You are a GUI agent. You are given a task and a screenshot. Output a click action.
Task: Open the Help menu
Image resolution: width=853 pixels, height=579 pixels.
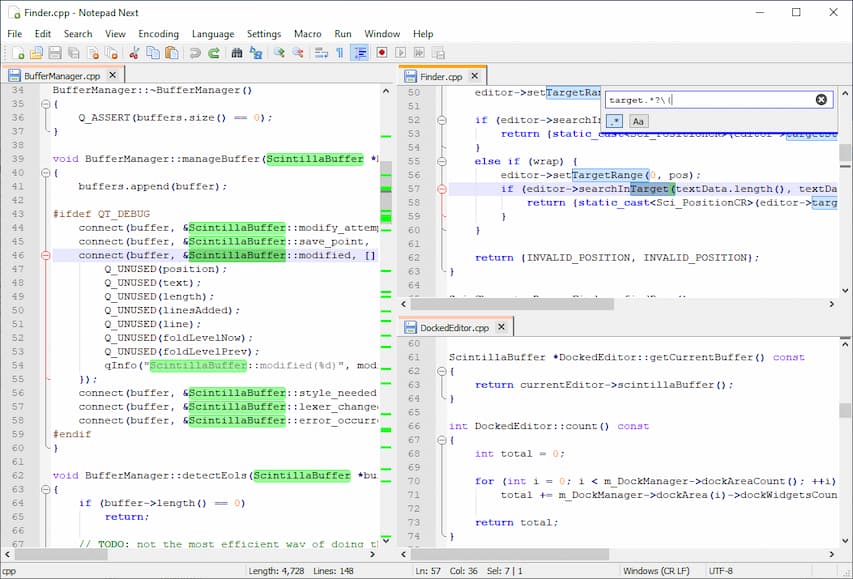[x=423, y=34]
